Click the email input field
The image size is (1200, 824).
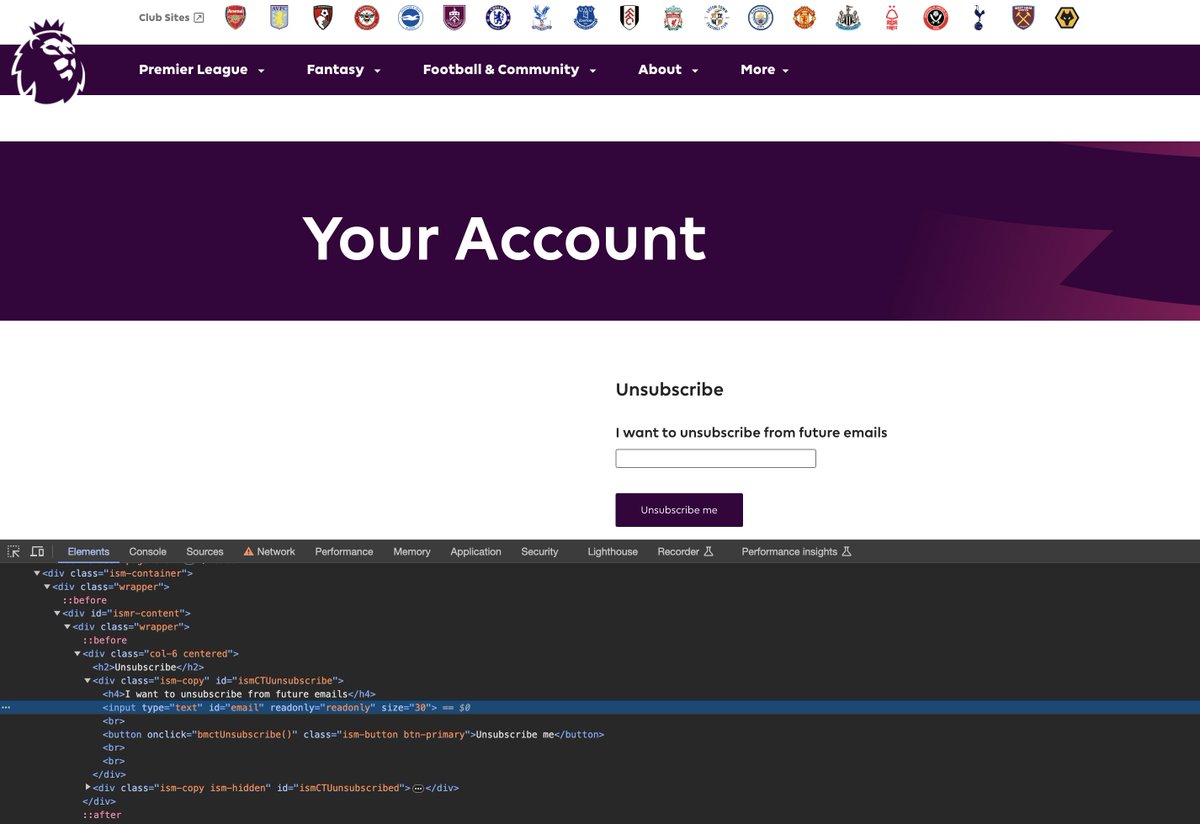716,459
